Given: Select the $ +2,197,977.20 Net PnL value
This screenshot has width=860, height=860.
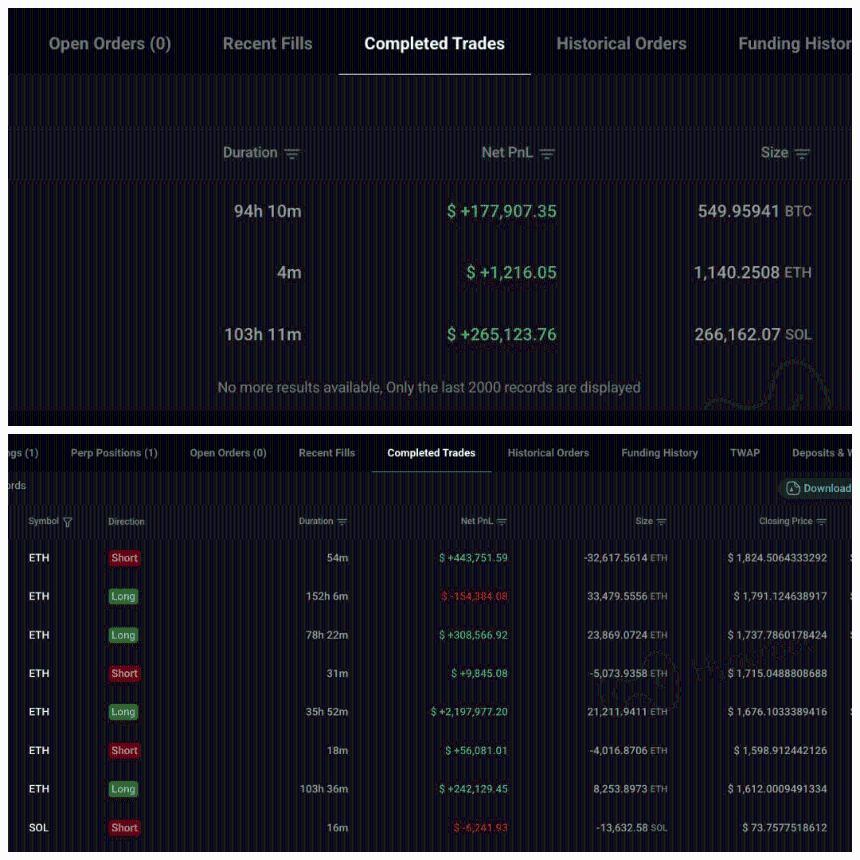Looking at the screenshot, I should [x=469, y=712].
